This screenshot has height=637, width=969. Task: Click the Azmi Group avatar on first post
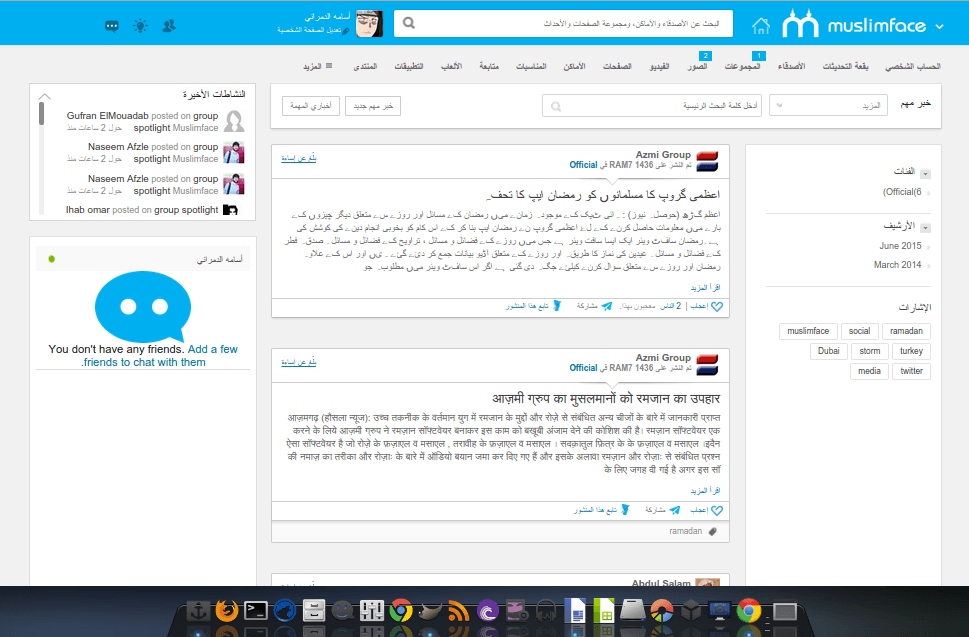coord(707,161)
